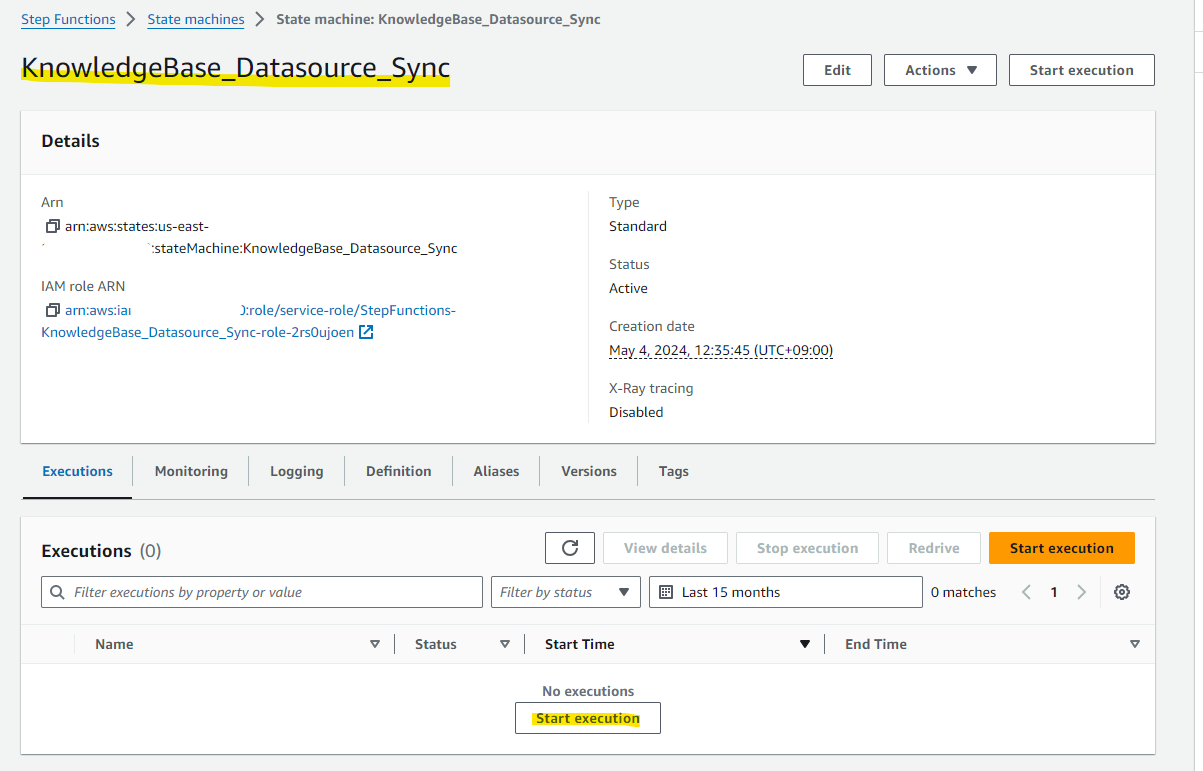
Task: Open the Versions tab
Action: point(589,471)
